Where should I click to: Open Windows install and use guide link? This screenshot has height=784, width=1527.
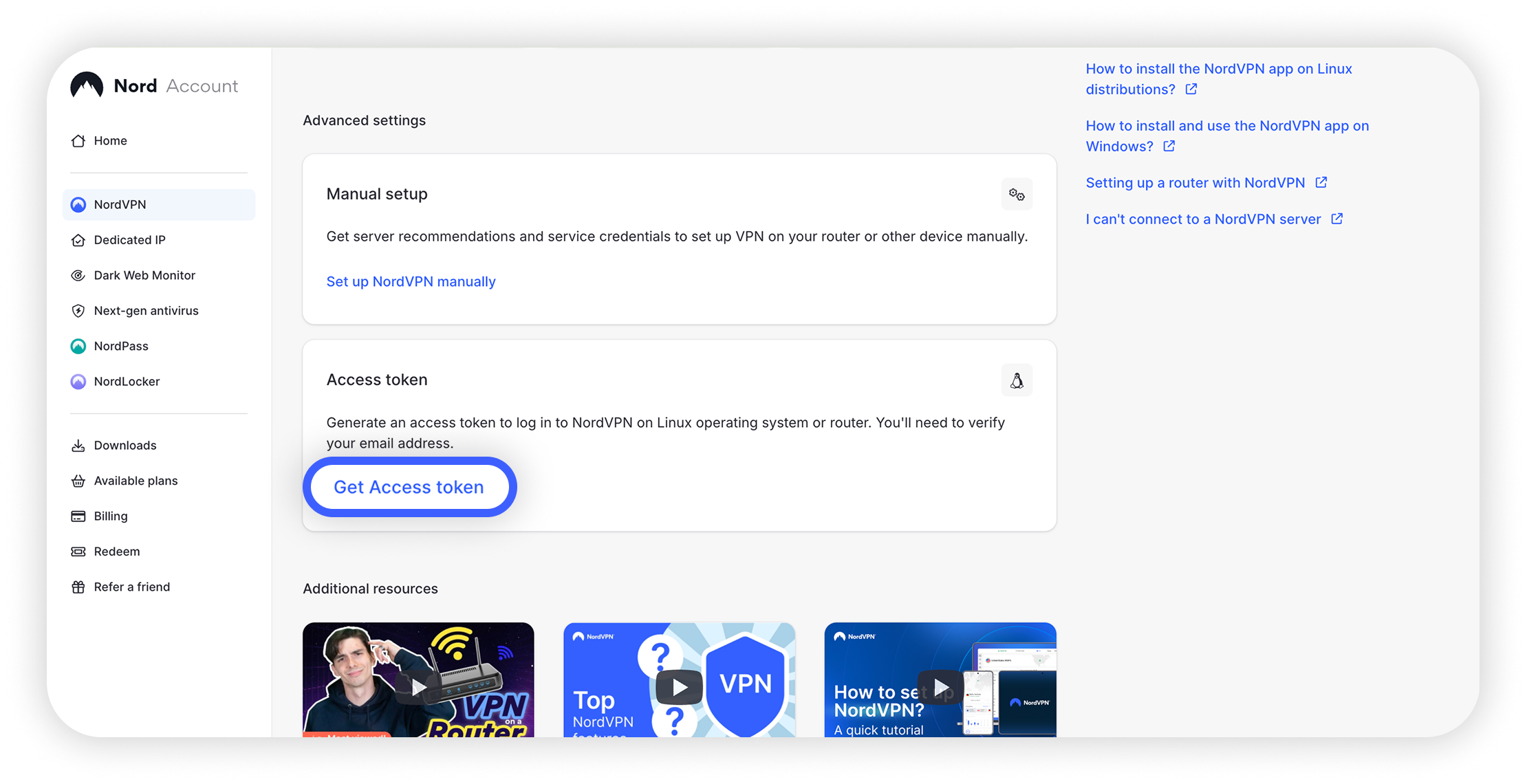(1227, 136)
